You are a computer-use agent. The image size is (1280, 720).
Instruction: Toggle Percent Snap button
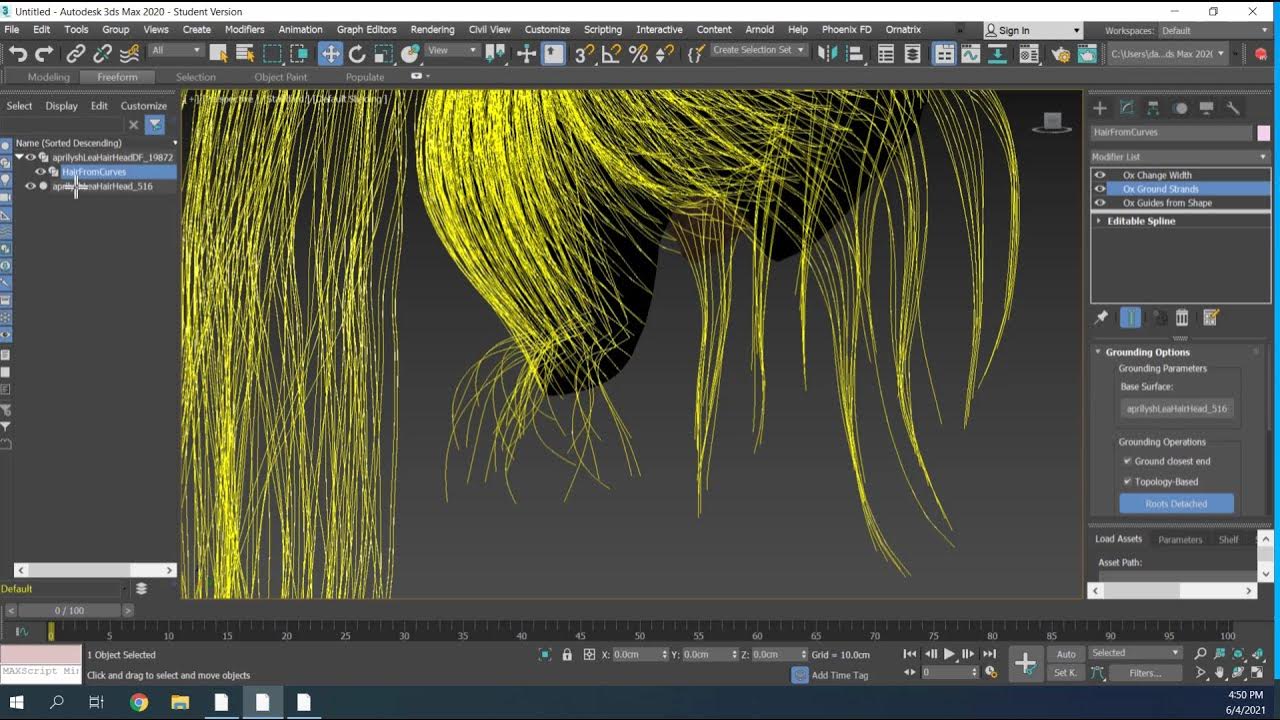coord(638,54)
